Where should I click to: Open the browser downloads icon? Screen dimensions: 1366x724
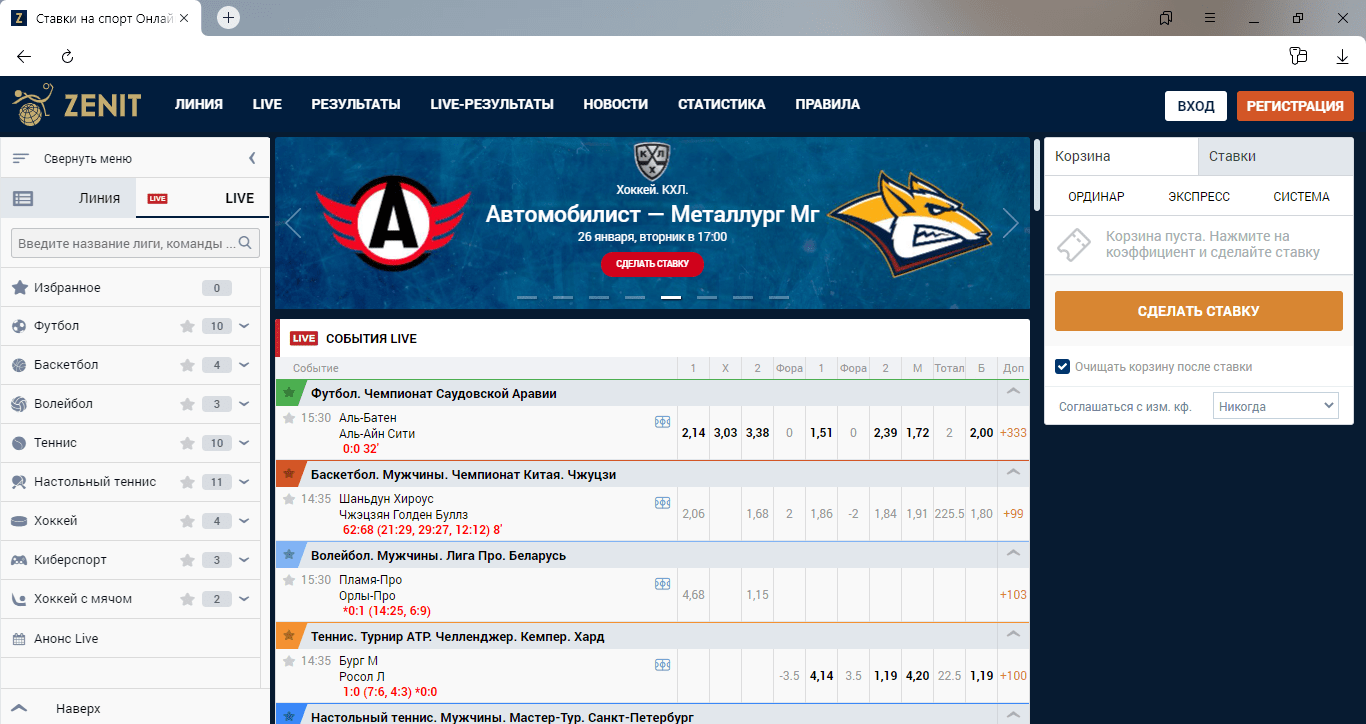(1343, 57)
